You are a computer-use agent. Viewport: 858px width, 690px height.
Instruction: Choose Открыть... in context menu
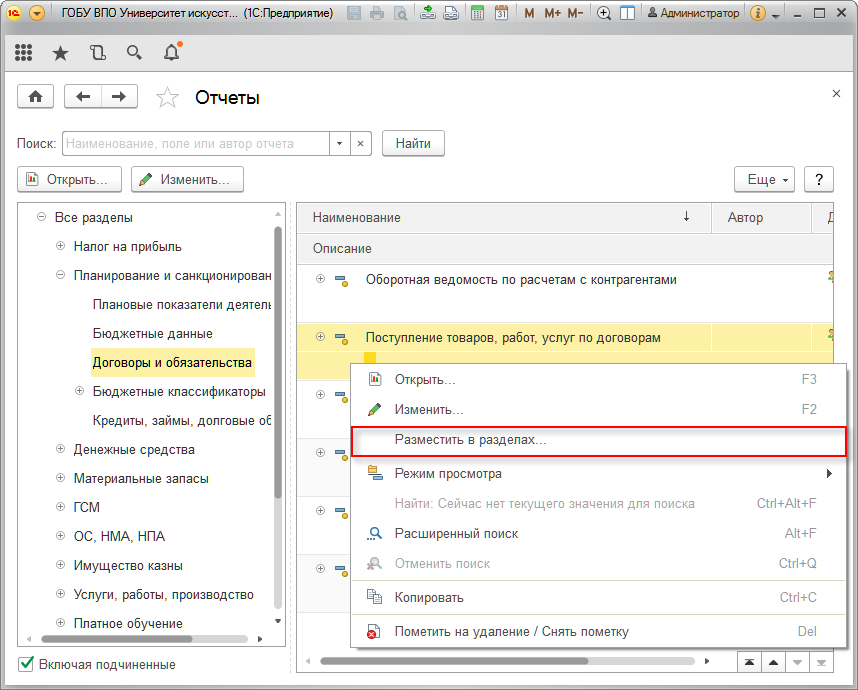599,379
